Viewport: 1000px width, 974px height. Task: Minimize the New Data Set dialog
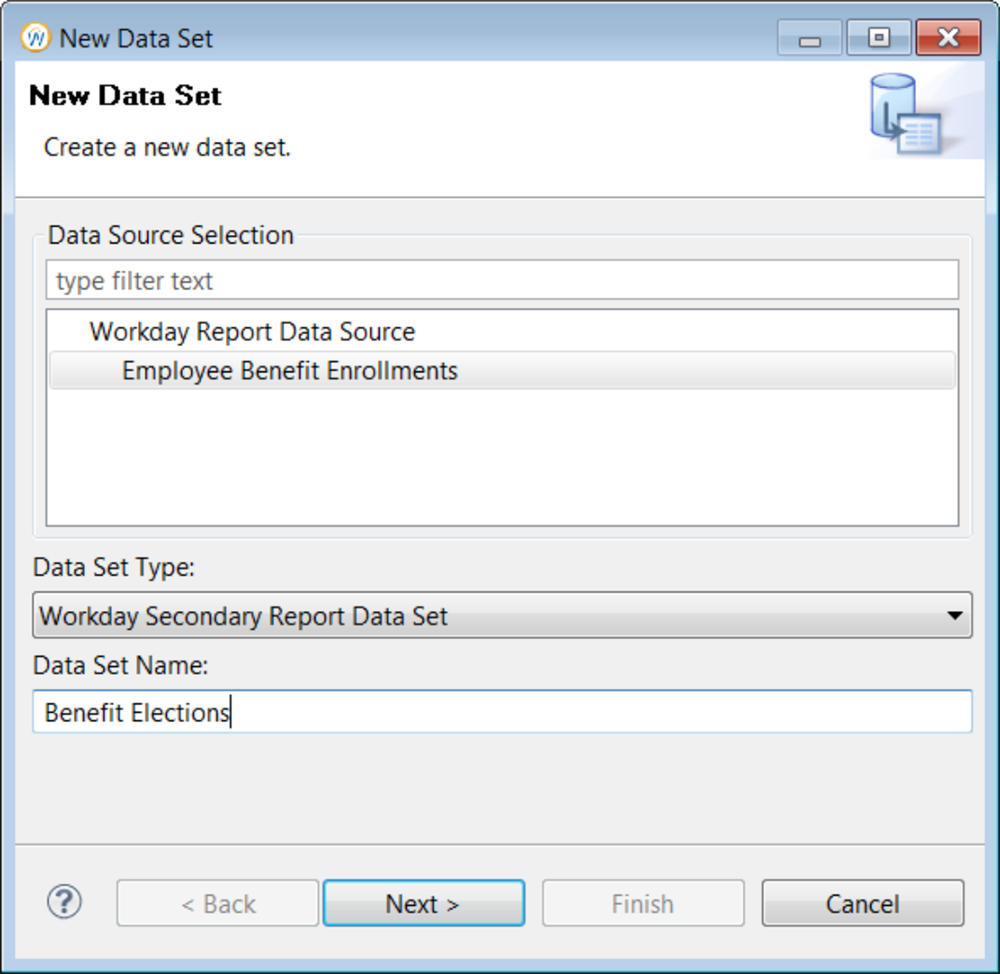809,38
